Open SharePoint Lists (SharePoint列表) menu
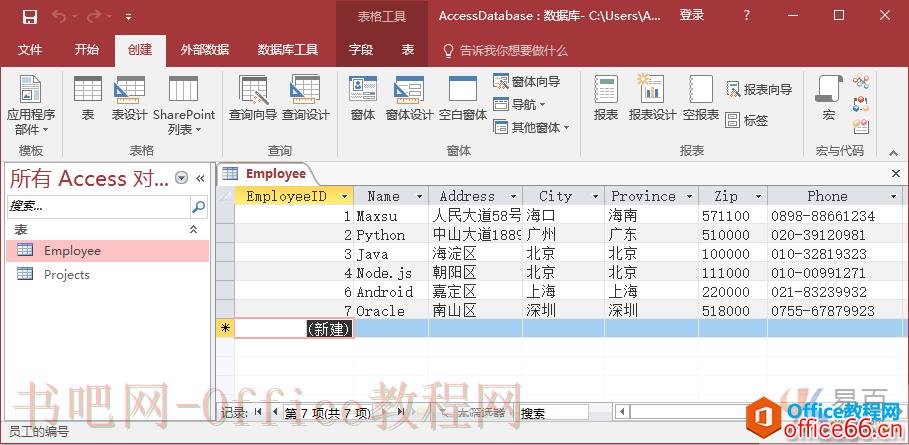This screenshot has width=909, height=445. point(184,106)
